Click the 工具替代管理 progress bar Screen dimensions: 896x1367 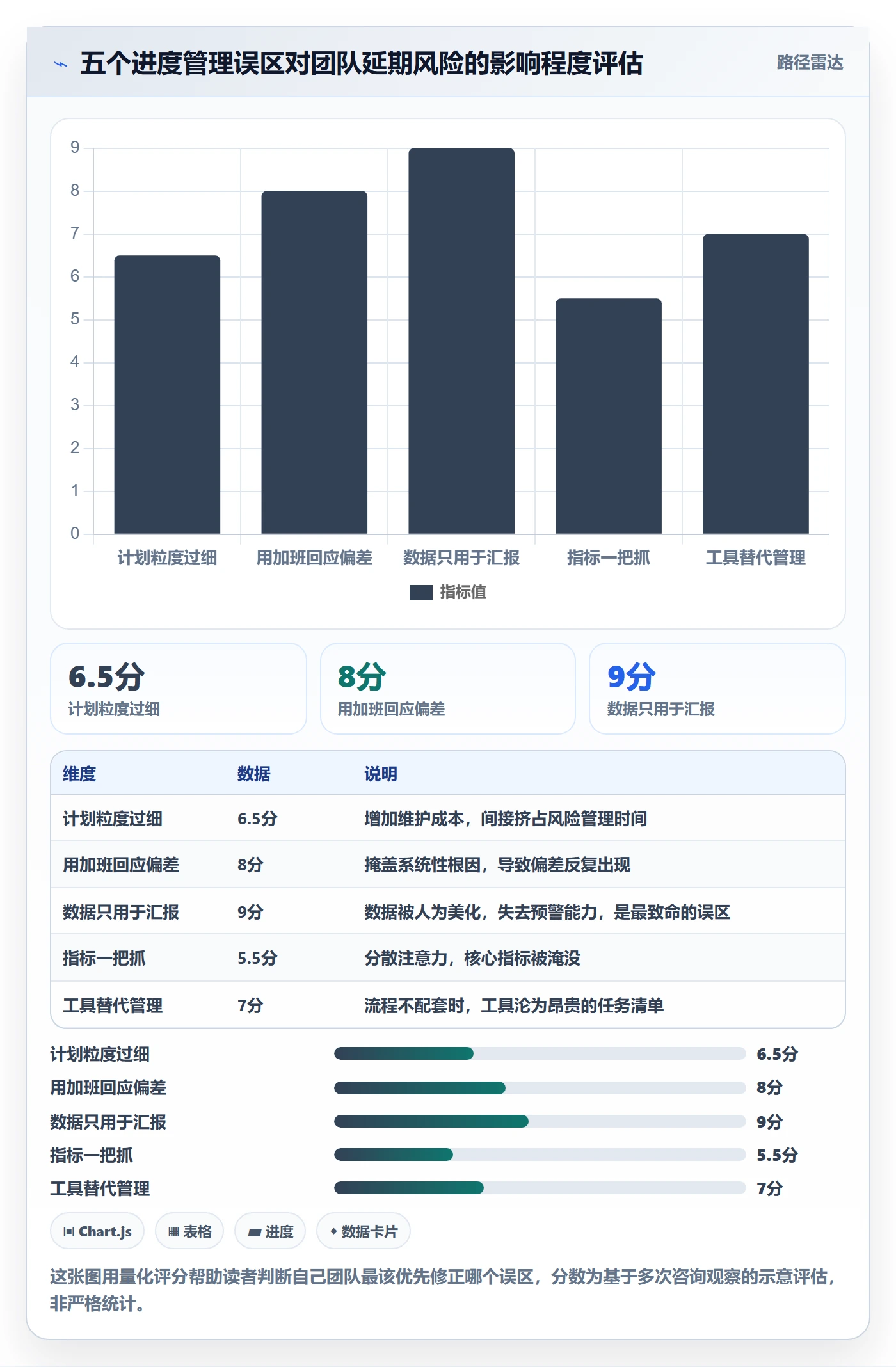point(540,1188)
